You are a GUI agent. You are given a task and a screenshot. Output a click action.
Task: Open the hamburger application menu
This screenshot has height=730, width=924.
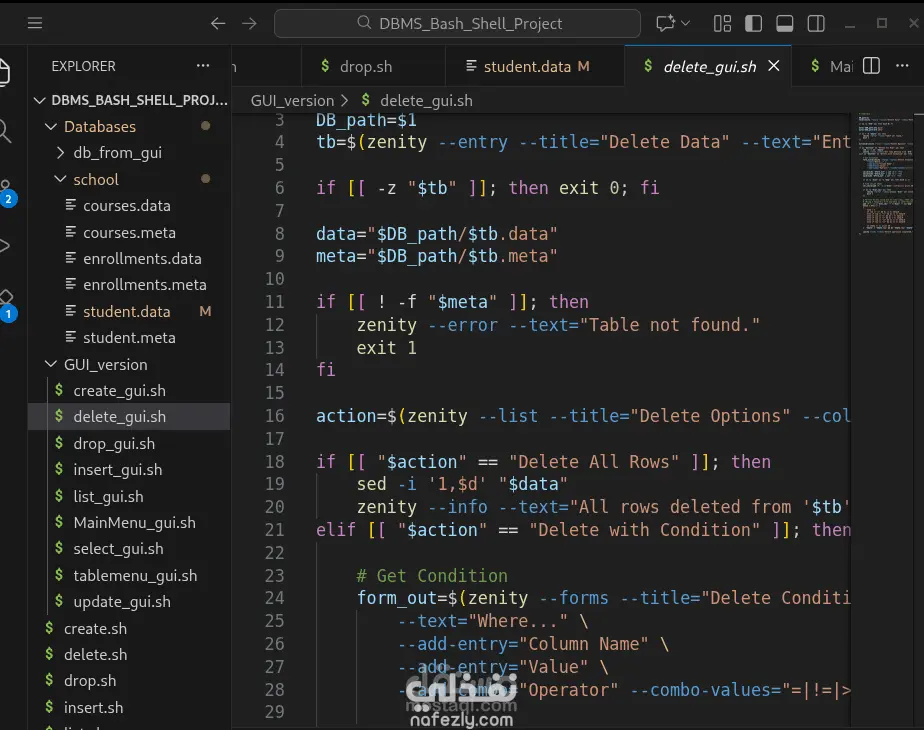pos(35,23)
